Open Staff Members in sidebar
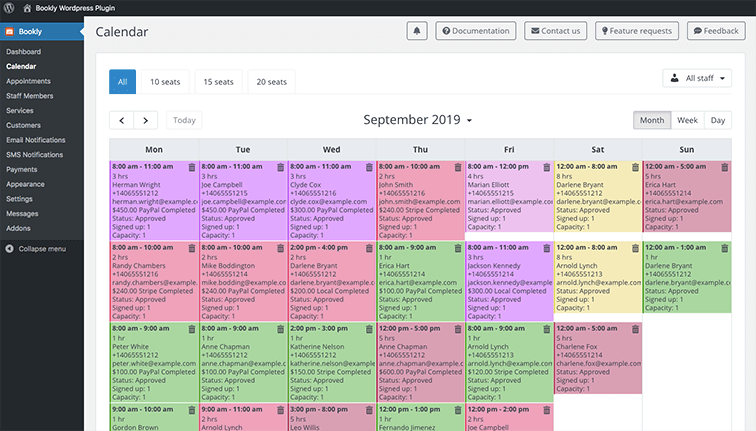756x431 pixels. point(30,96)
